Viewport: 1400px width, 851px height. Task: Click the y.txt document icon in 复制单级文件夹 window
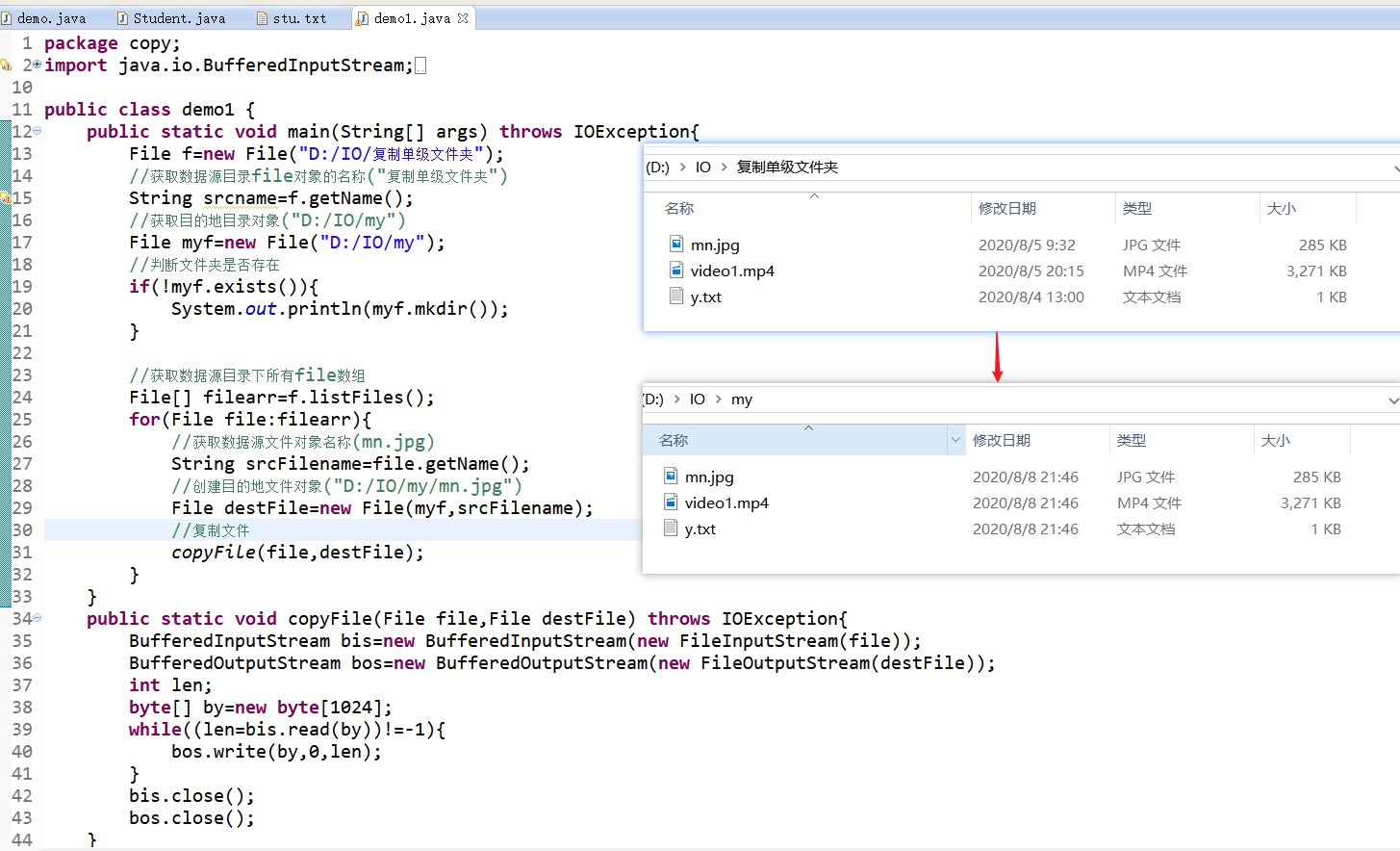click(x=676, y=297)
